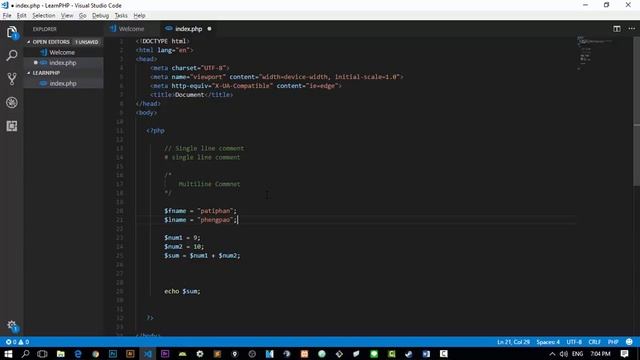Click the $sum = $num1 + $num2; line
The image size is (640, 360).
click(202, 256)
